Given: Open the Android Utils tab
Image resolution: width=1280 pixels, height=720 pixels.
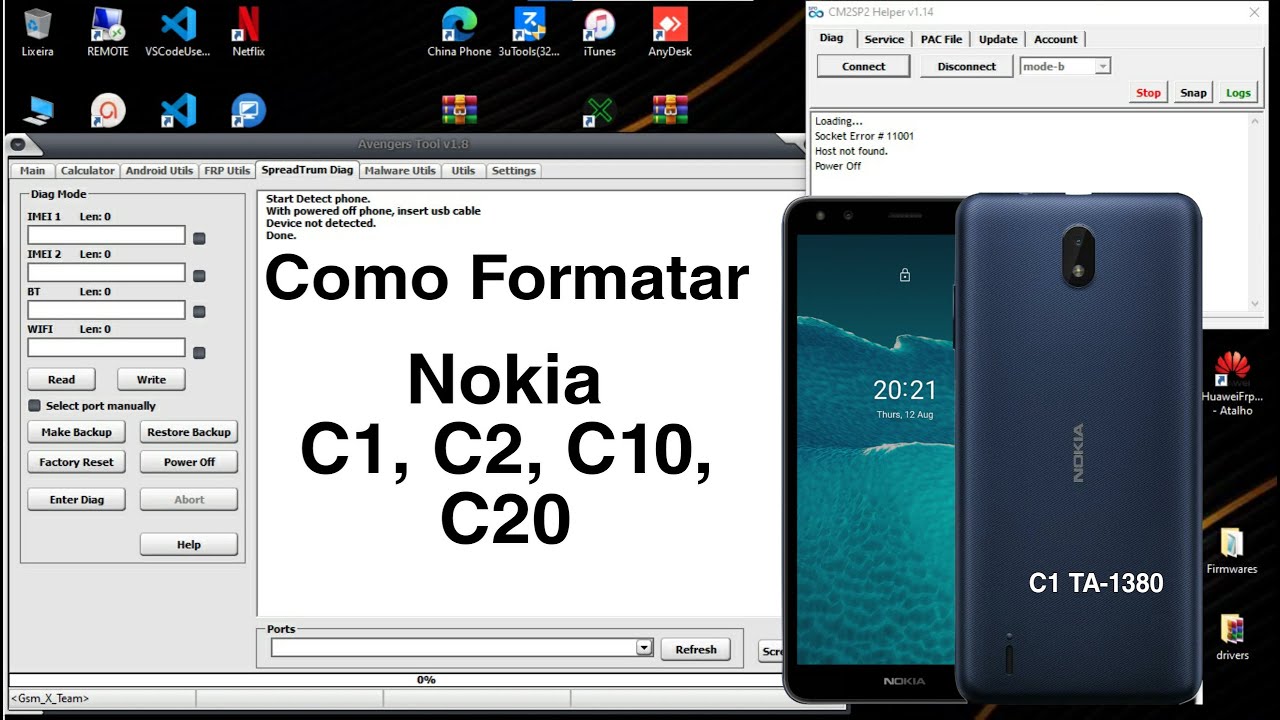Looking at the screenshot, I should (159, 171).
